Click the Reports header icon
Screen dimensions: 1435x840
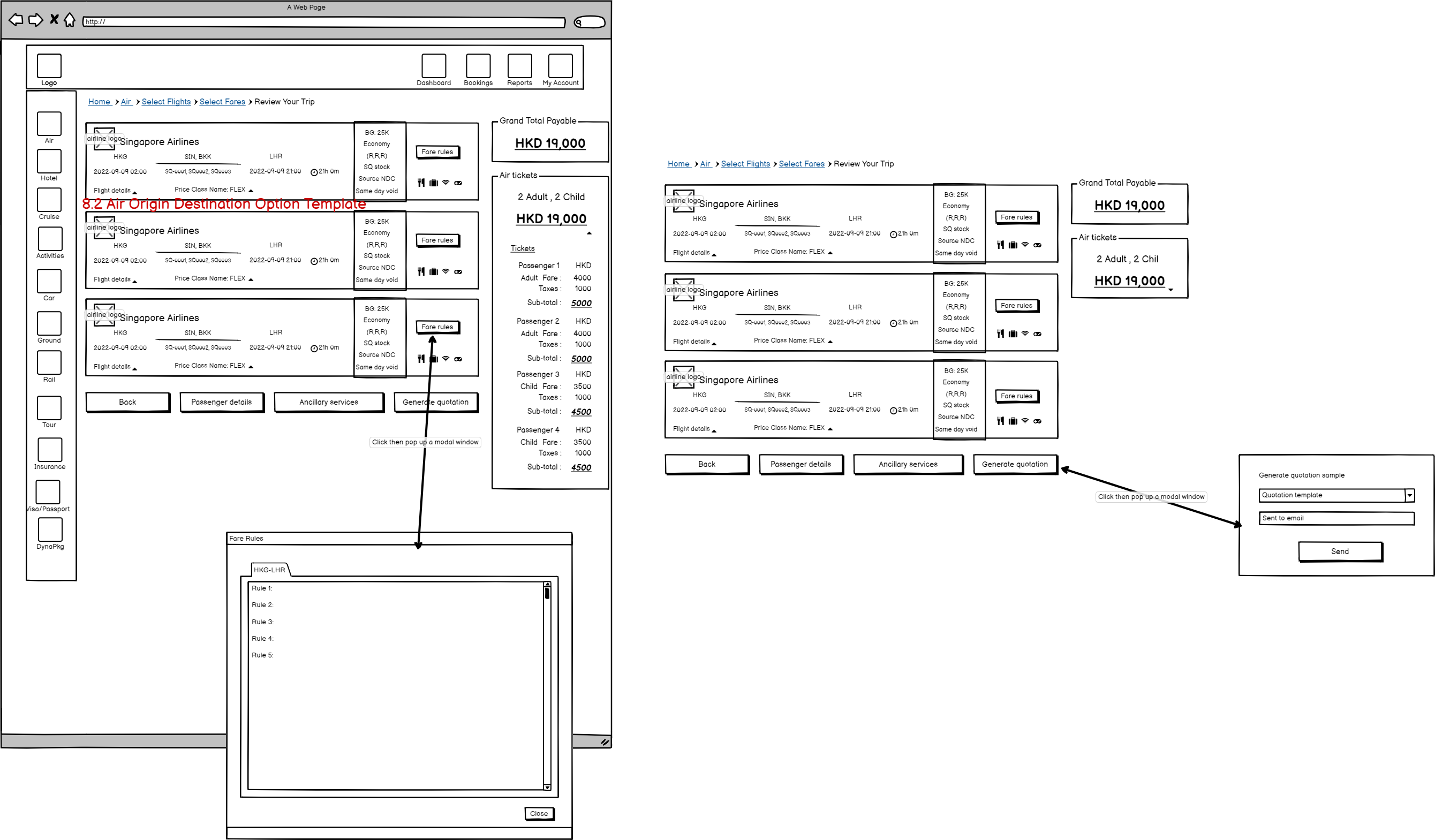pyautogui.click(x=519, y=66)
